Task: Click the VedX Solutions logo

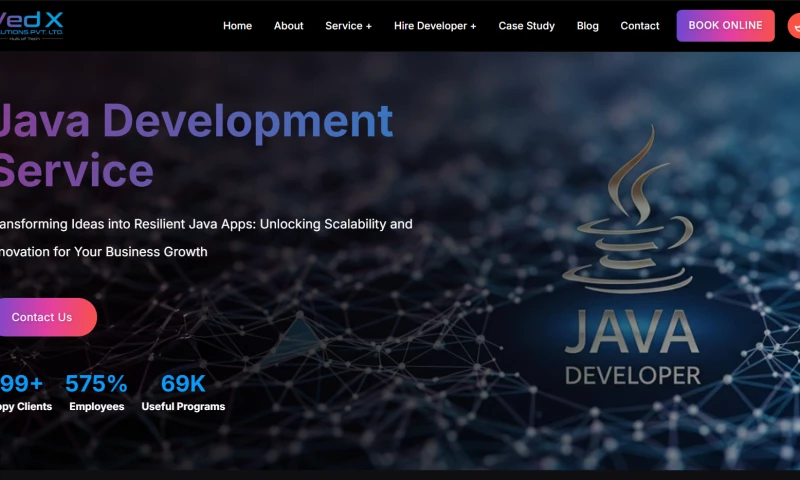Action: 31,25
